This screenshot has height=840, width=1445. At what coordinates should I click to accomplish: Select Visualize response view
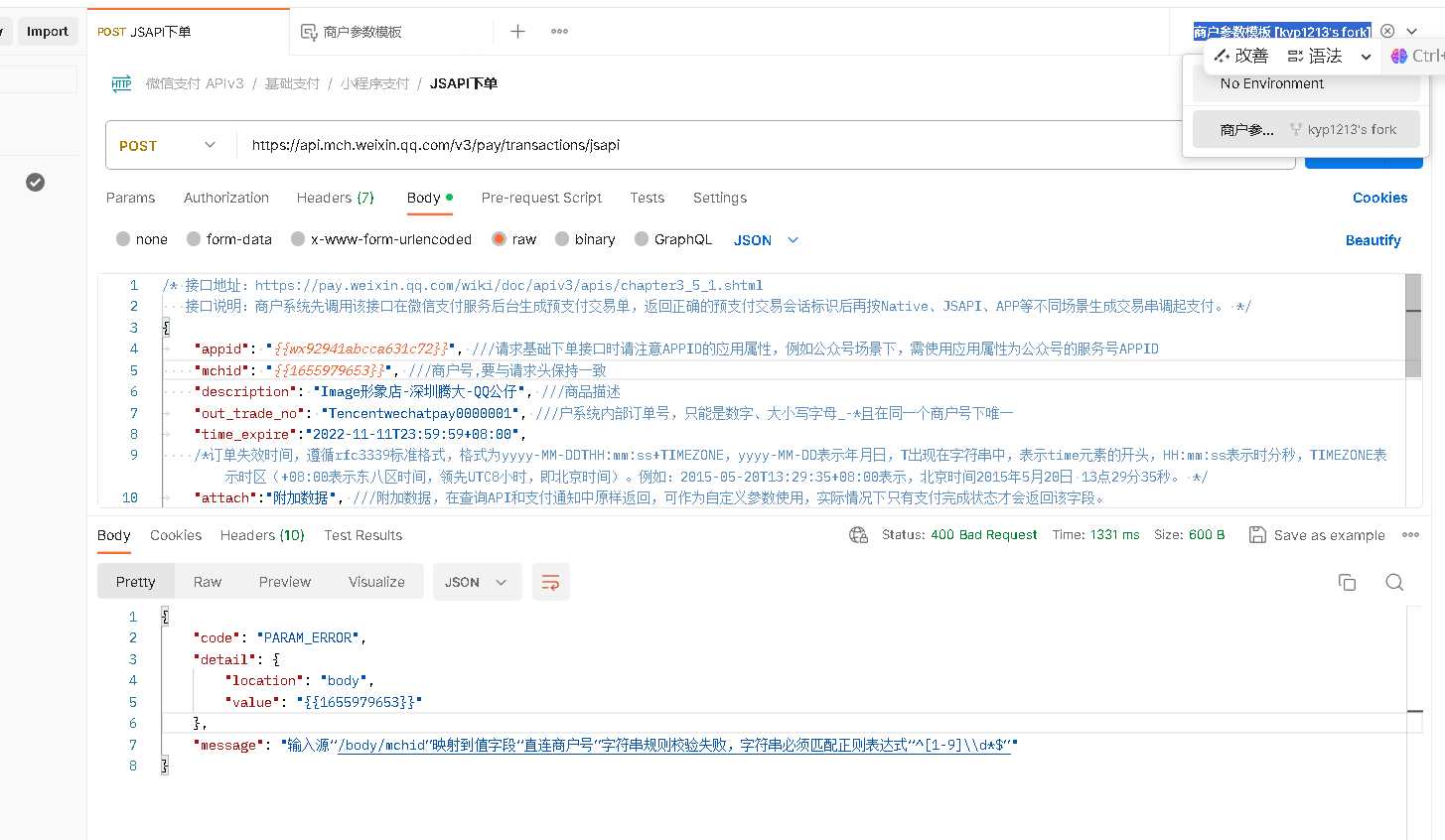pyautogui.click(x=376, y=582)
